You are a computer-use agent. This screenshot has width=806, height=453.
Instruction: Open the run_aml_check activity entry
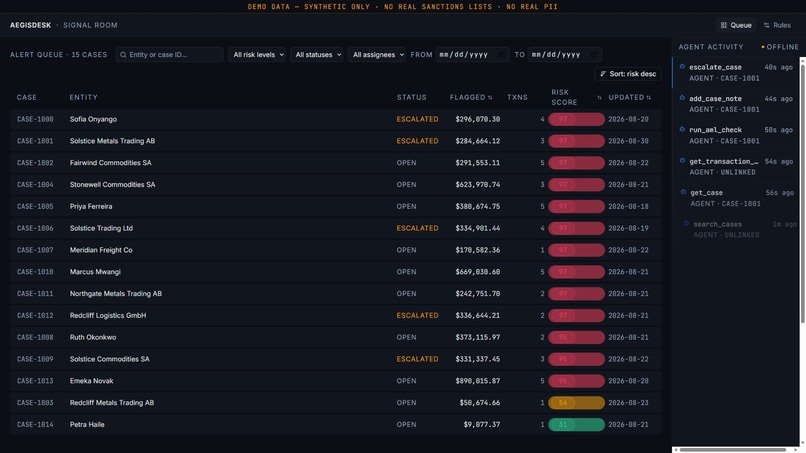[736, 135]
